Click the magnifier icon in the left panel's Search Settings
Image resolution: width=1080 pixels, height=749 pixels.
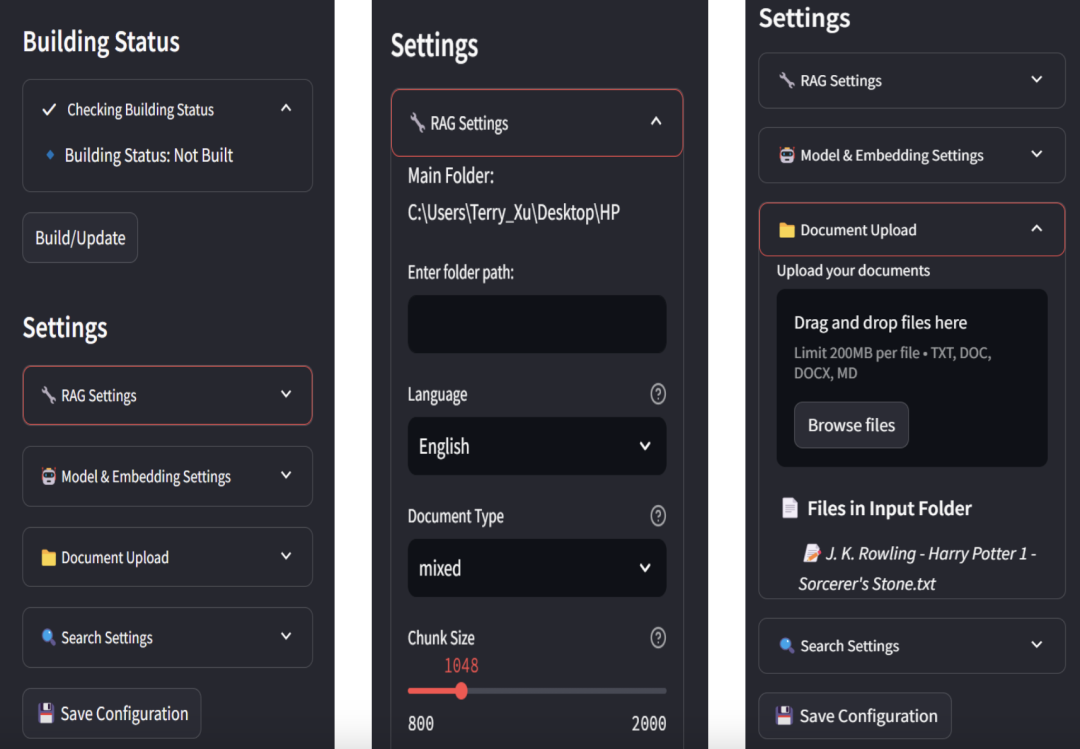(48, 637)
